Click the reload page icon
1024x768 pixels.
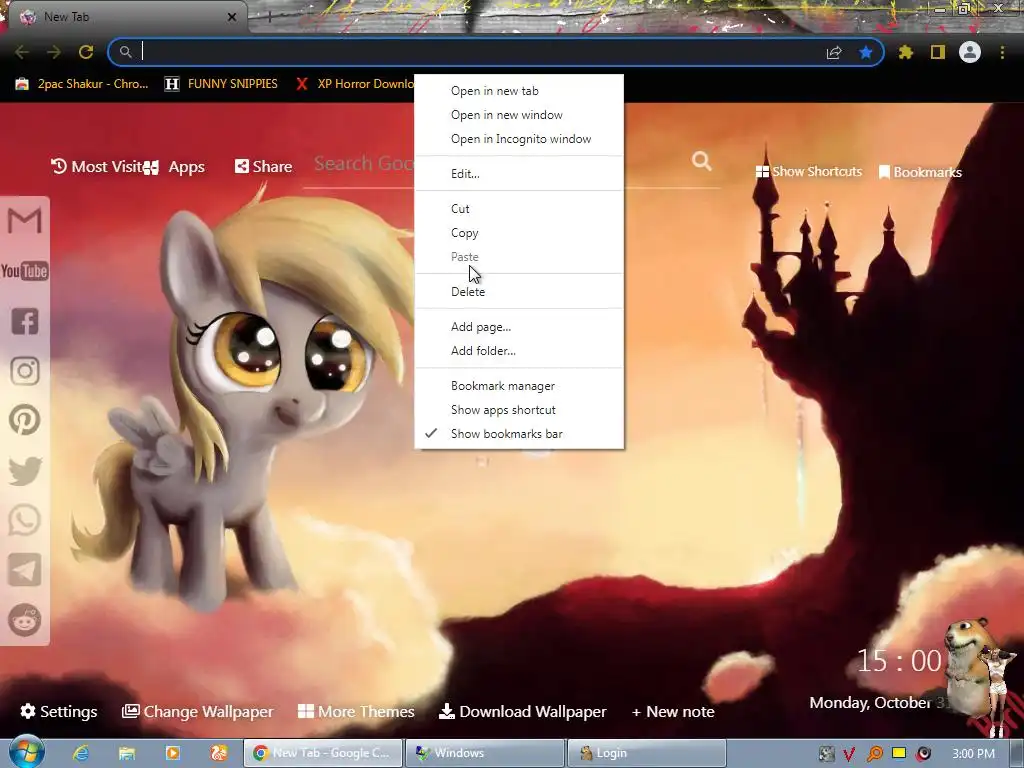tap(86, 52)
